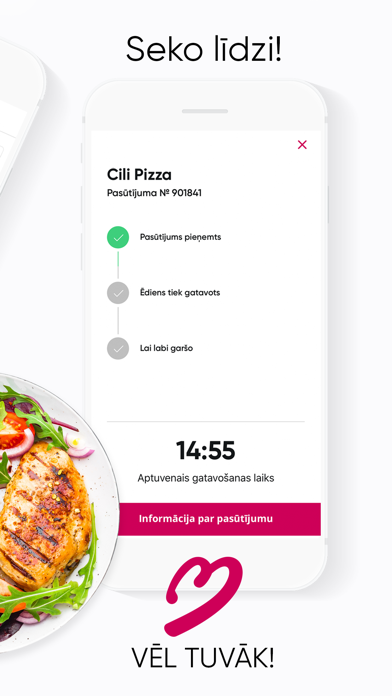Click the progress line between first steps
The image size is (392, 696).
(118, 265)
